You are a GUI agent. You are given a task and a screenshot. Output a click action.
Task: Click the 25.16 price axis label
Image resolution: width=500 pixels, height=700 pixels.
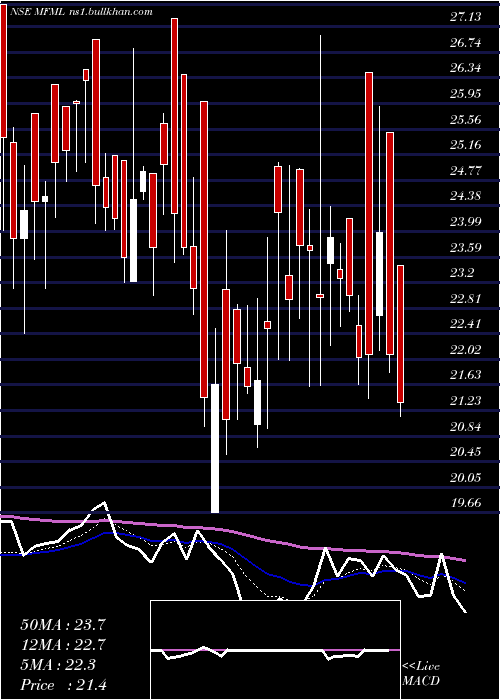pos(465,145)
